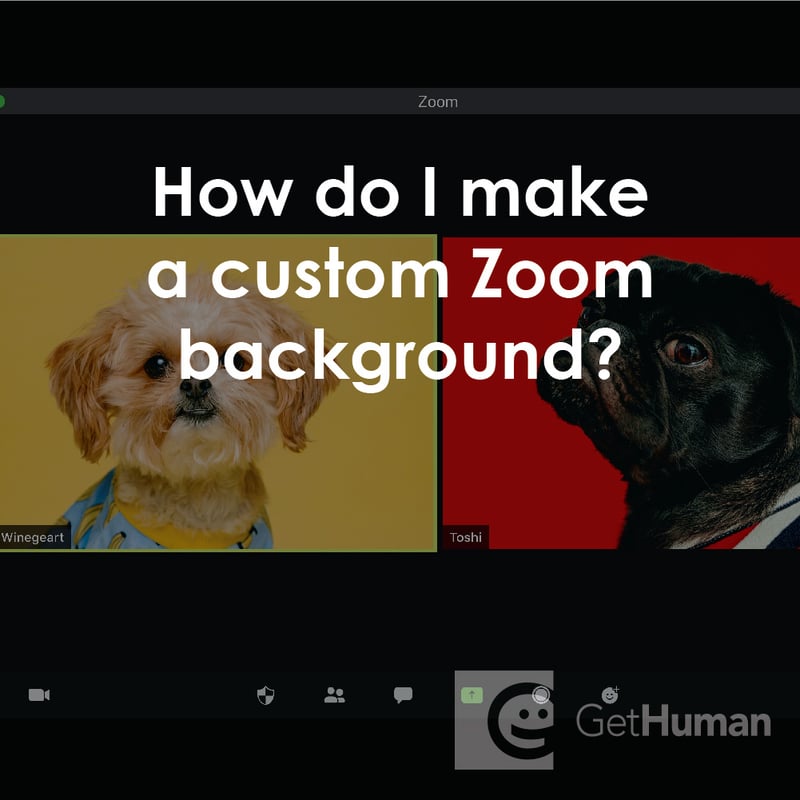Click the "Winegeart" name label
This screenshot has width=800, height=800.
tap(33, 537)
